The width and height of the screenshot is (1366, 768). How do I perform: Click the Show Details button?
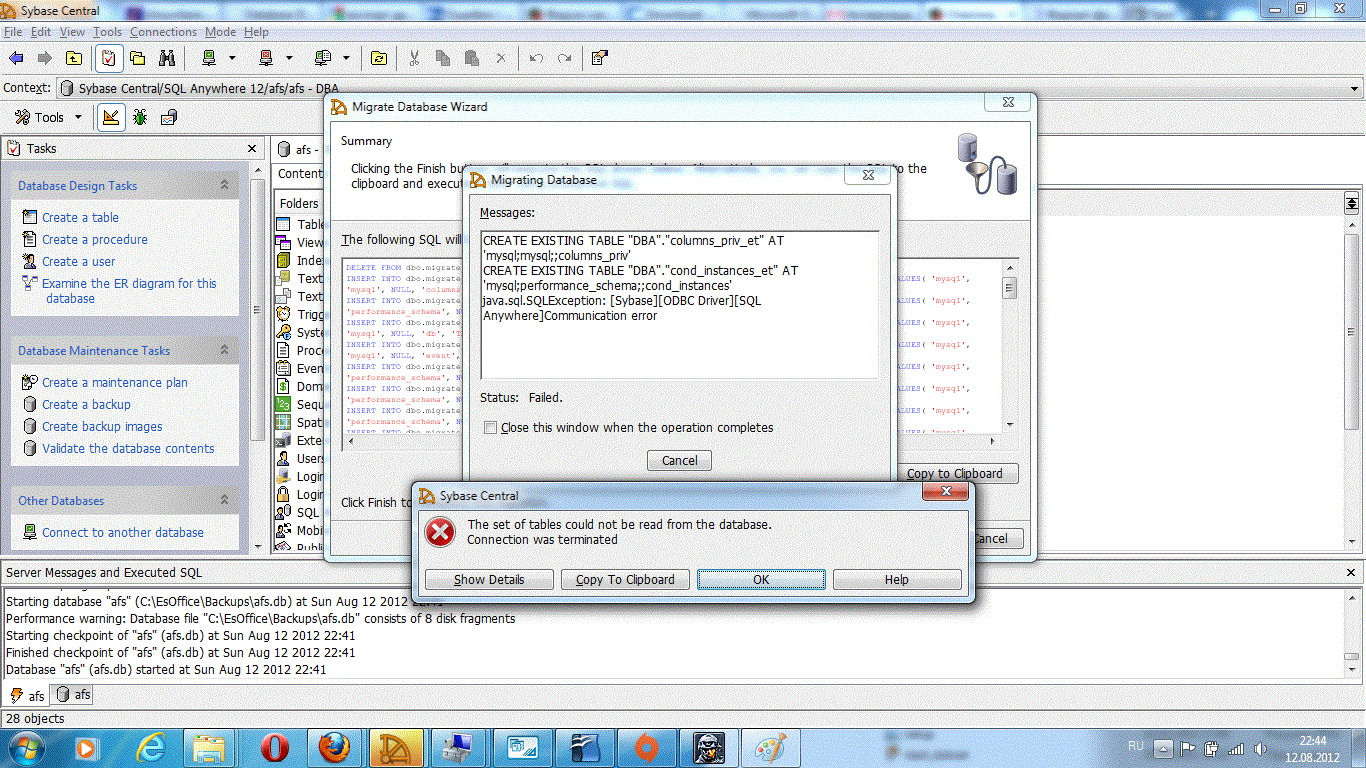pyautogui.click(x=489, y=579)
